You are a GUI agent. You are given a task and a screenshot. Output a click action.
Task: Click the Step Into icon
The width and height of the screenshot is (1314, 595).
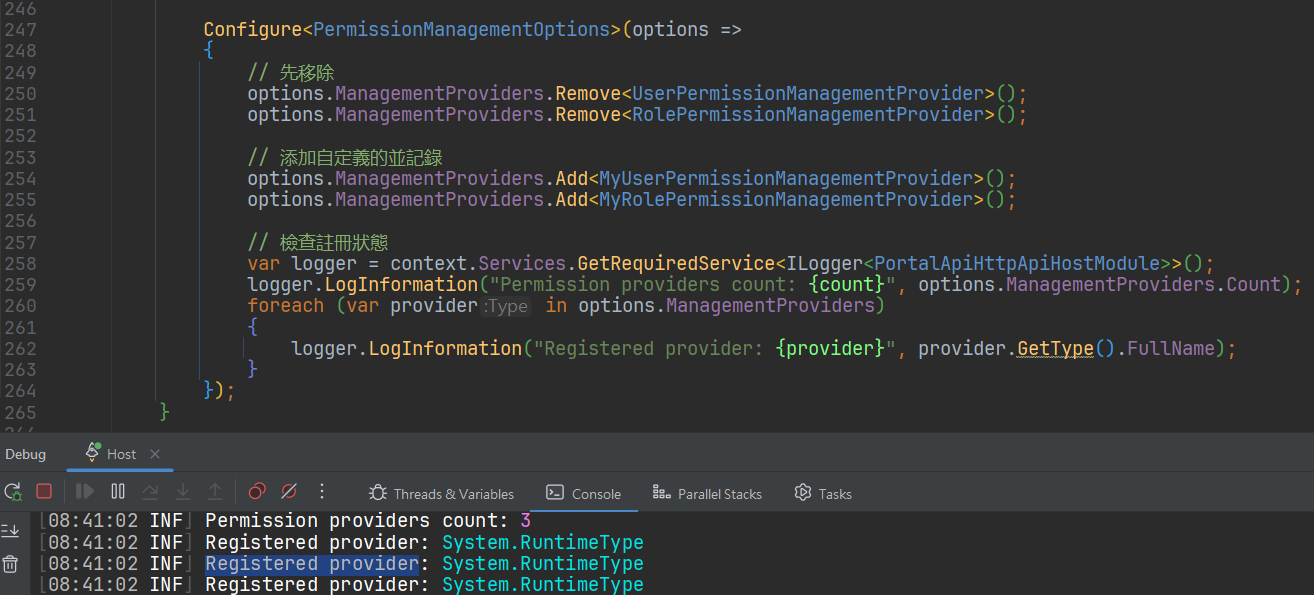pyautogui.click(x=183, y=491)
